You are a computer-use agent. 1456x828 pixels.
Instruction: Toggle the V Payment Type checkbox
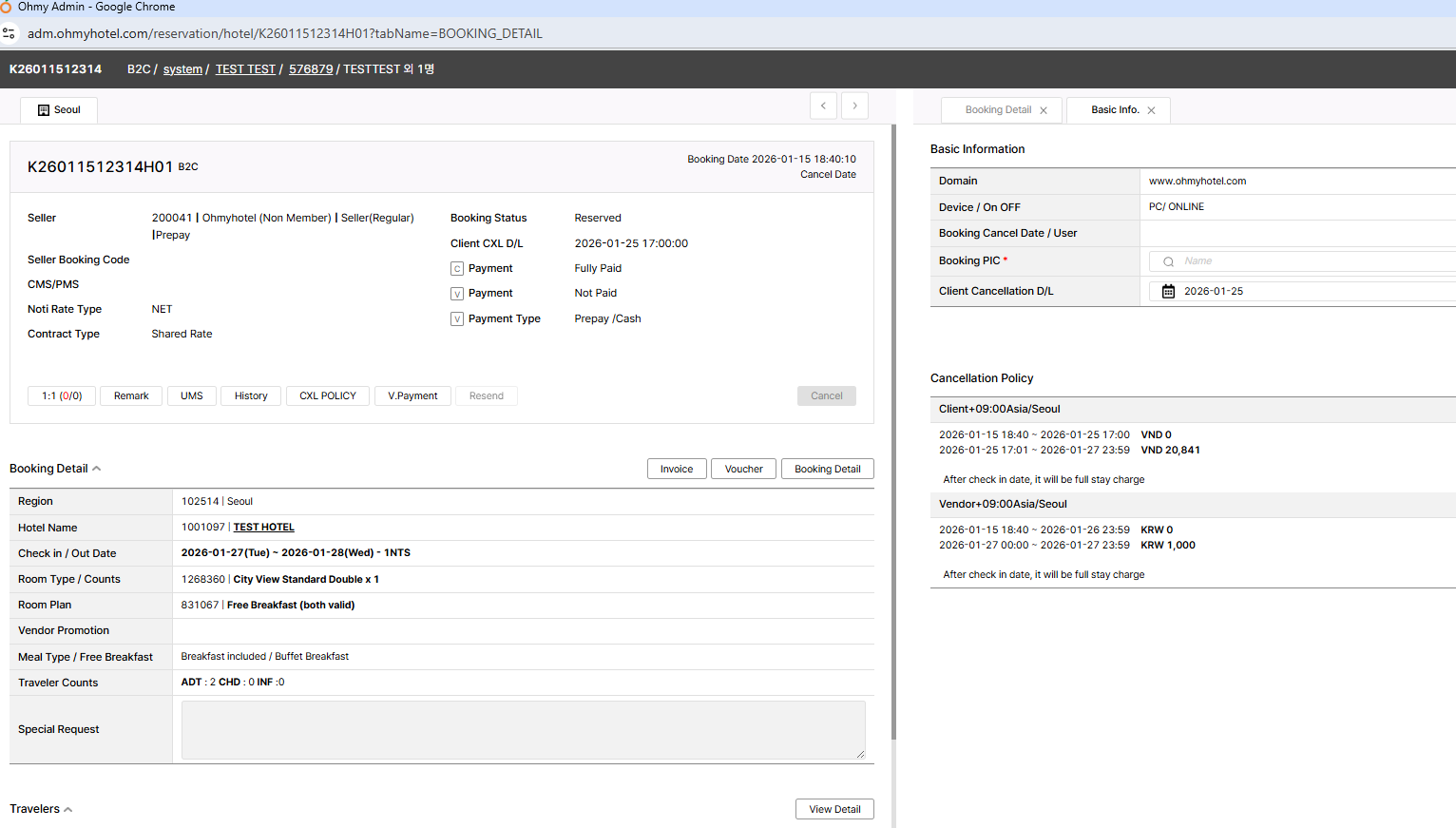click(x=457, y=319)
